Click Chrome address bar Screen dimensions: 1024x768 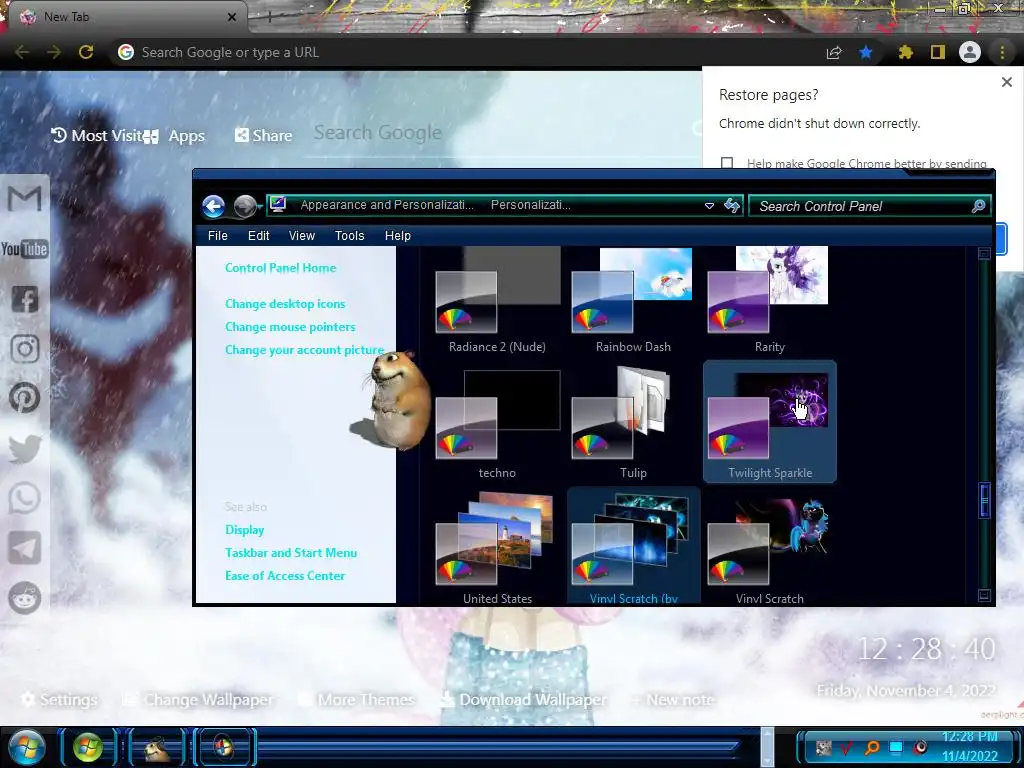click(464, 52)
